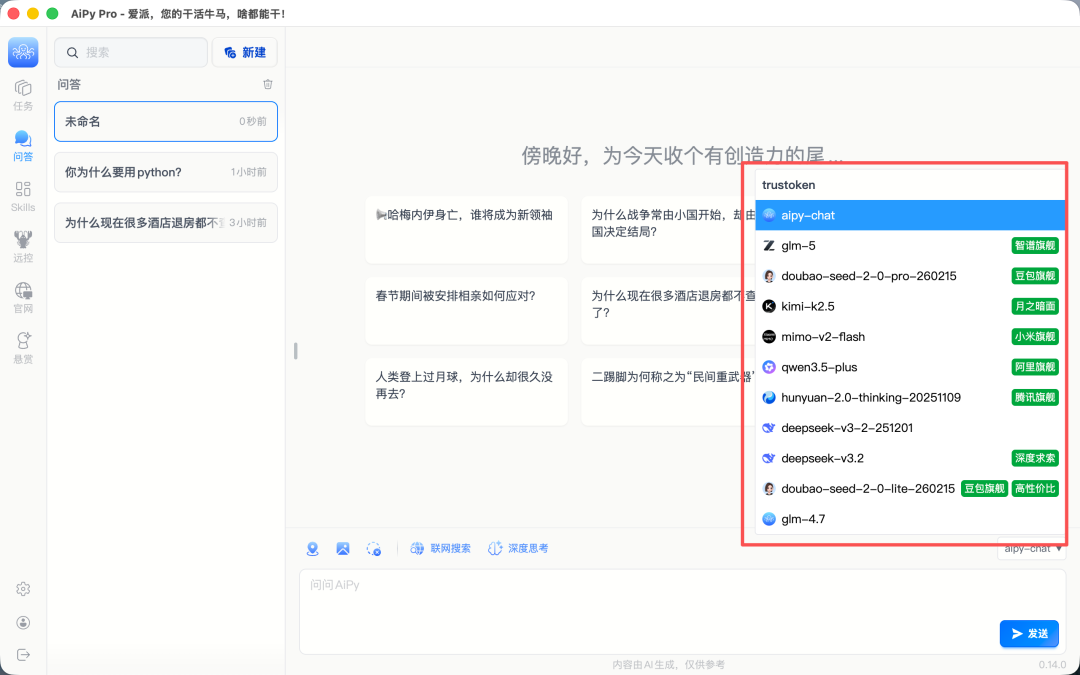
Task: Pick suggestion 哈梅内伊身亡，谁将成为新领袖
Action: [x=466, y=230]
